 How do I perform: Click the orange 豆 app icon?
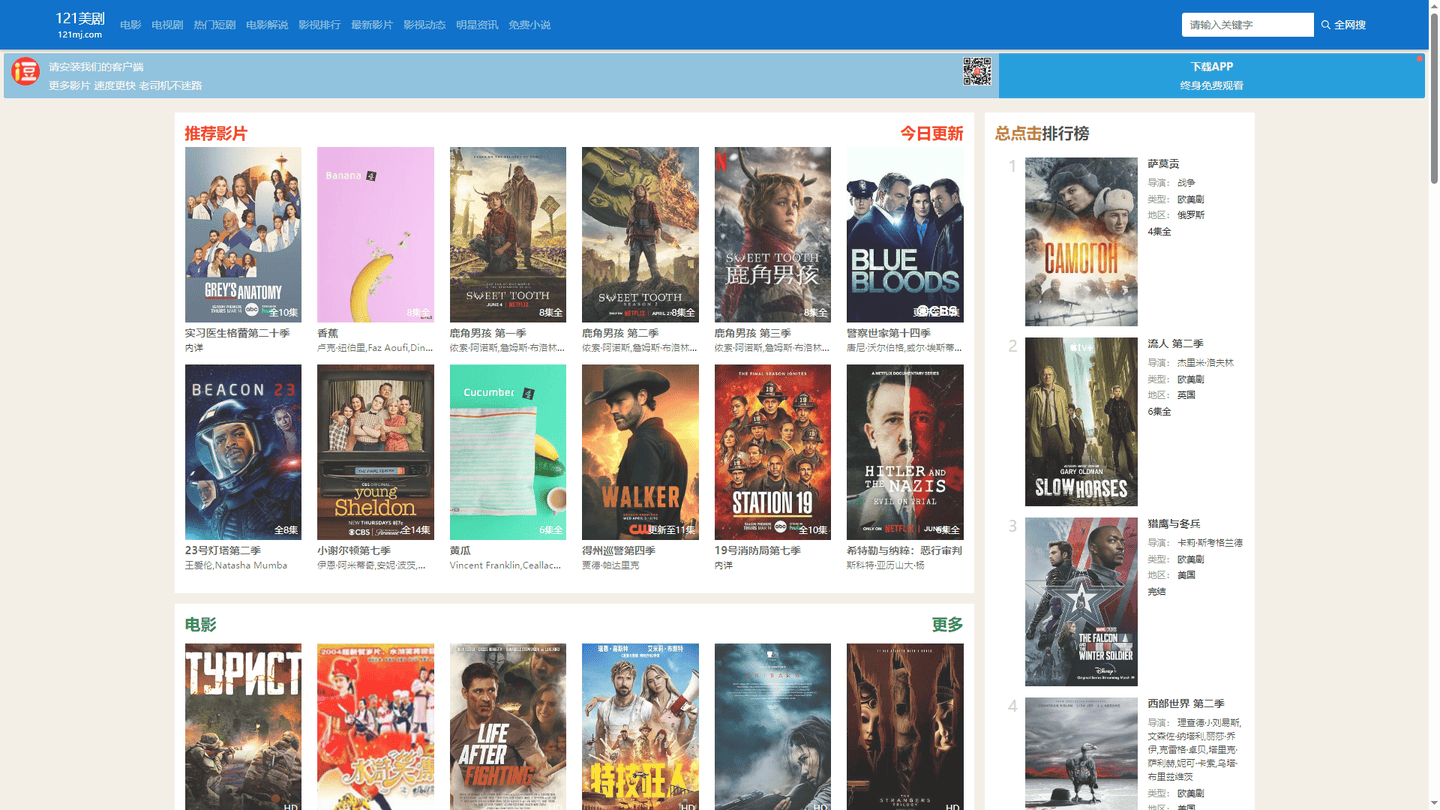point(25,72)
